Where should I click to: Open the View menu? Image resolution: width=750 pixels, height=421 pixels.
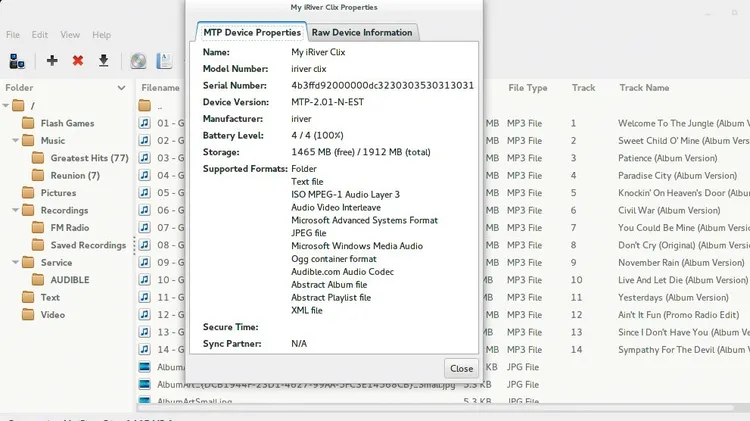pos(70,34)
